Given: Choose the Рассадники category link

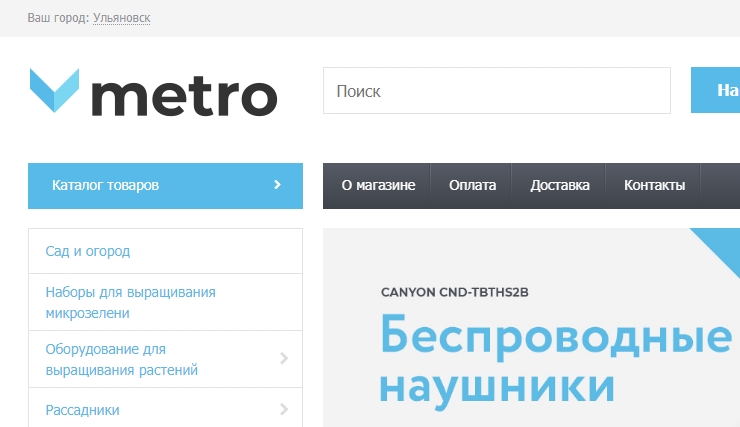Looking at the screenshot, I should point(83,409).
